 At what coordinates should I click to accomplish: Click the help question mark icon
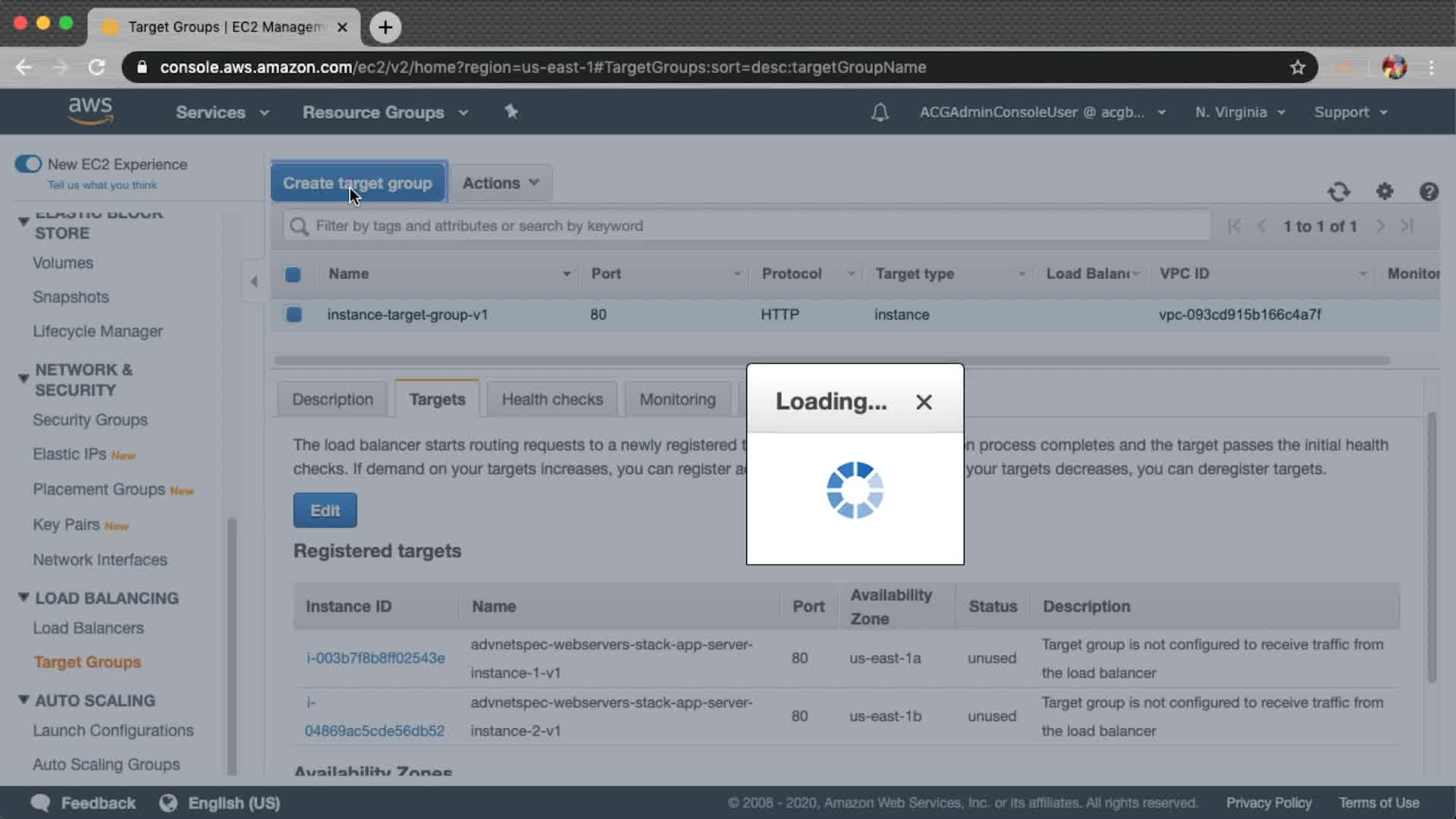point(1429,192)
